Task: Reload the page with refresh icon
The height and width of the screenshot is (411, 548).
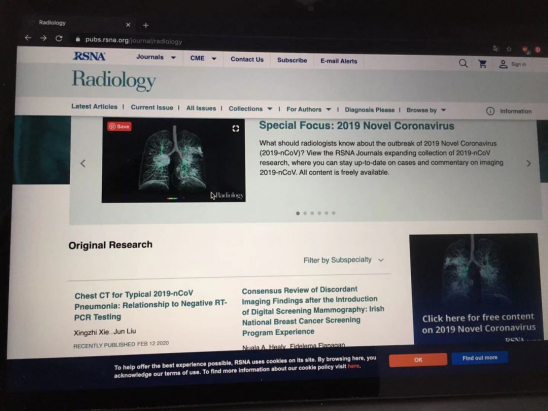Action: [x=59, y=38]
